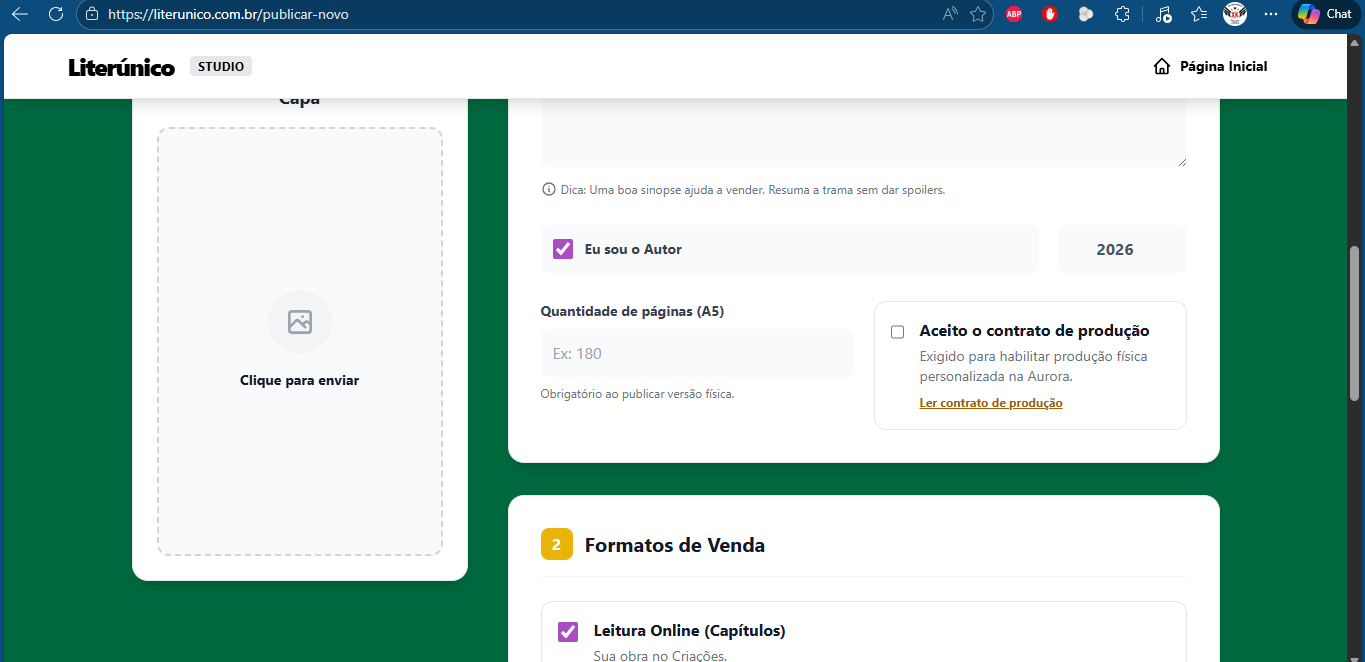This screenshot has height=662, width=1365.
Task: Check 'Aceito o contrato de produção' box
Action: pyautogui.click(x=897, y=332)
